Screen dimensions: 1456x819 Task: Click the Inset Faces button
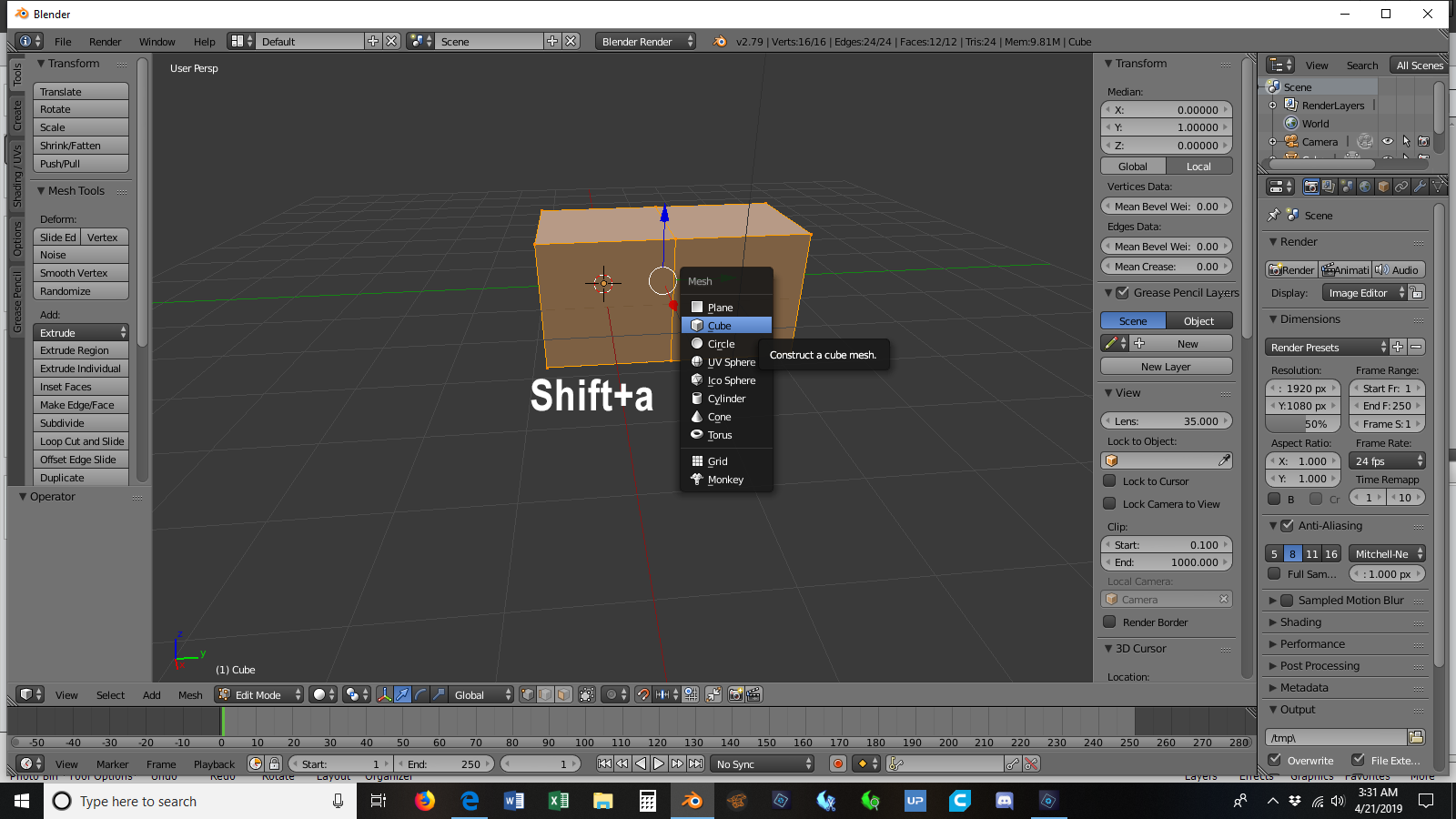point(81,386)
